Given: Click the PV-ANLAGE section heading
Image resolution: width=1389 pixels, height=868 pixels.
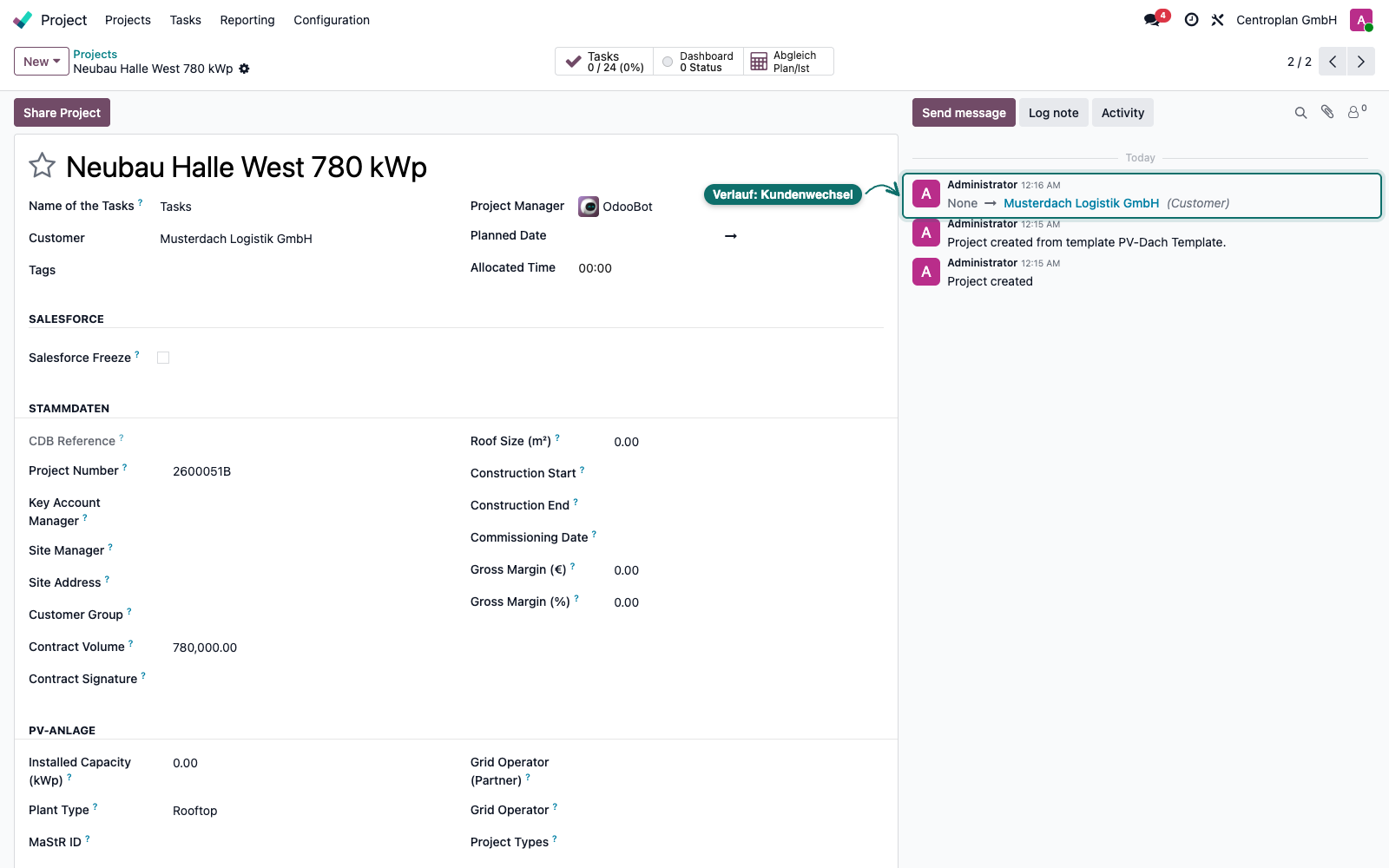Looking at the screenshot, I should (63, 730).
